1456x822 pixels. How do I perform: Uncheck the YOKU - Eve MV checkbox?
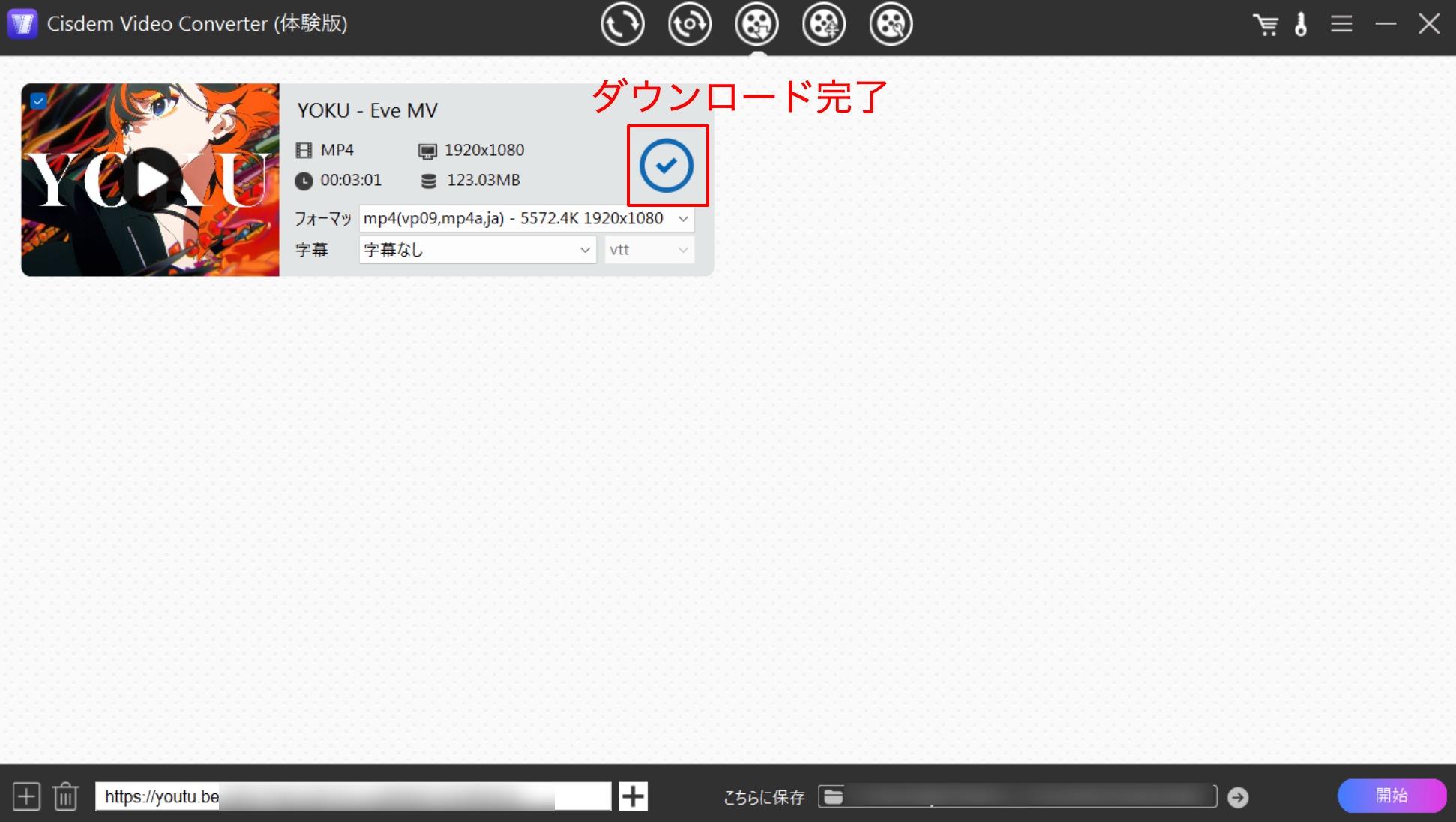[38, 100]
